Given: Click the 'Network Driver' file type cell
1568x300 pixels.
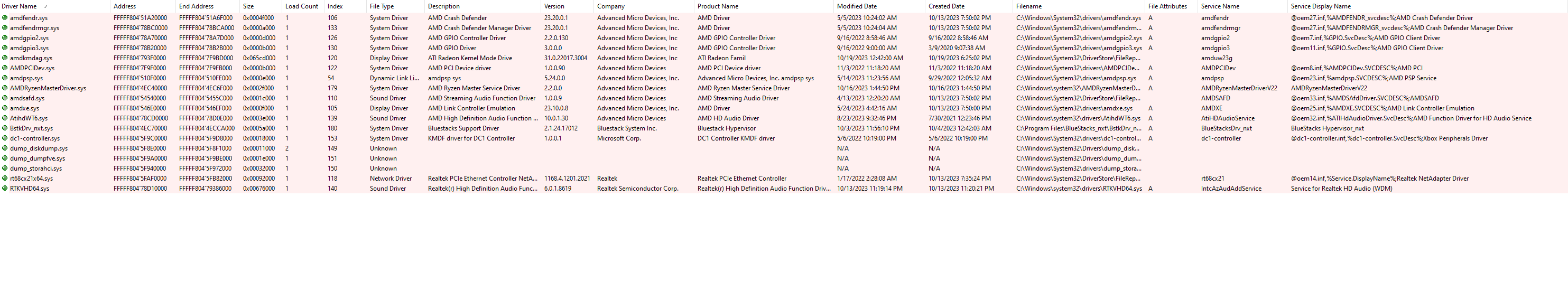Looking at the screenshot, I should [391, 179].
